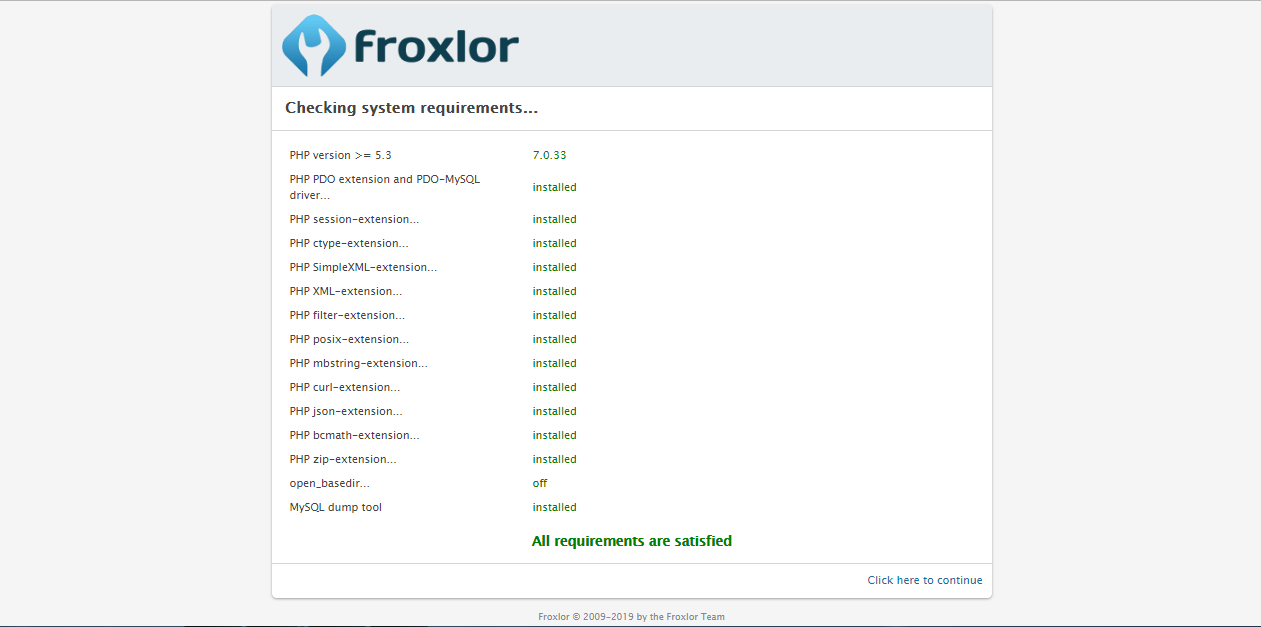1261x627 pixels.
Task: Click the "MySQL dump tool" label
Action: 335,507
